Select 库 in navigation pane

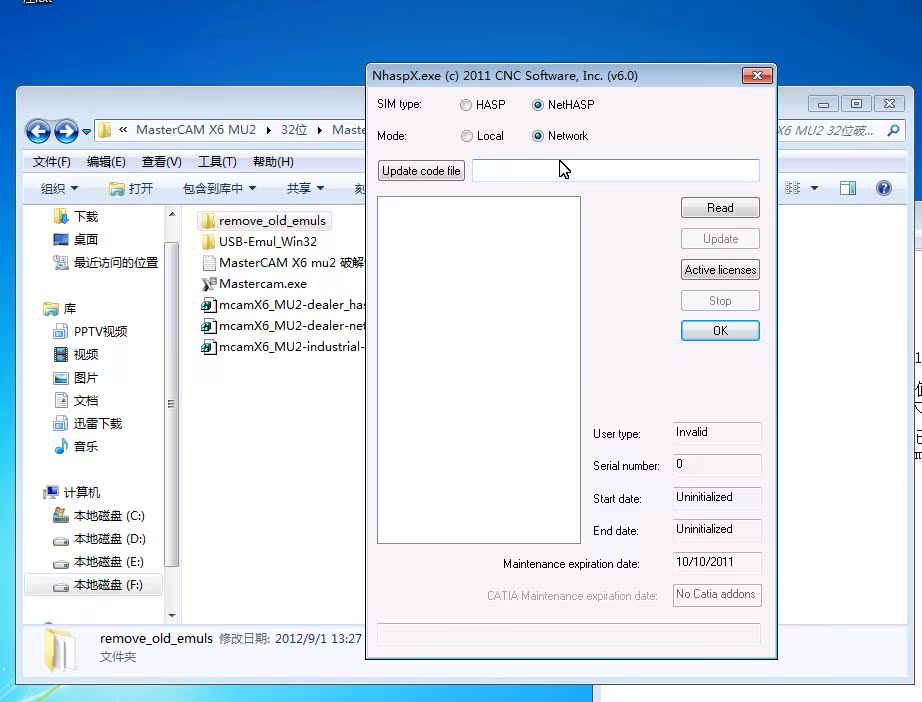(59, 309)
